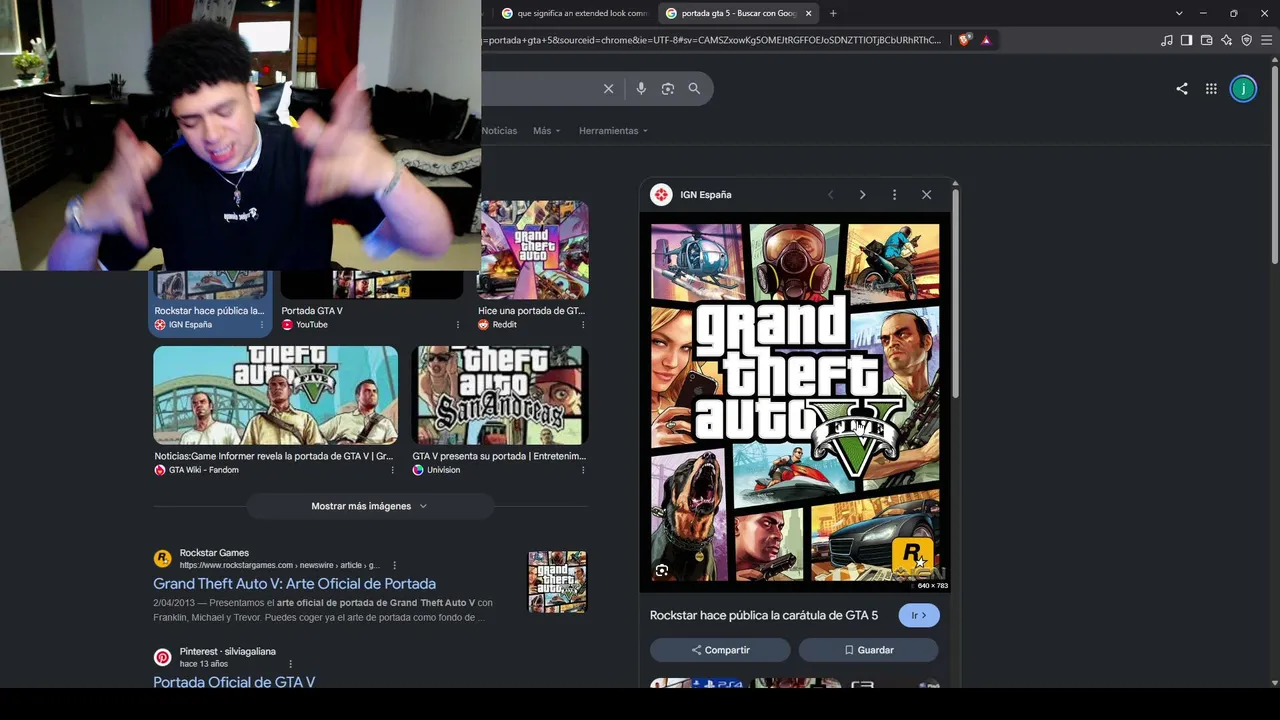1280x720 pixels.
Task: Open 'Grand Theft Auto V: Arte Oficial de Portada' link
Action: [x=294, y=584]
